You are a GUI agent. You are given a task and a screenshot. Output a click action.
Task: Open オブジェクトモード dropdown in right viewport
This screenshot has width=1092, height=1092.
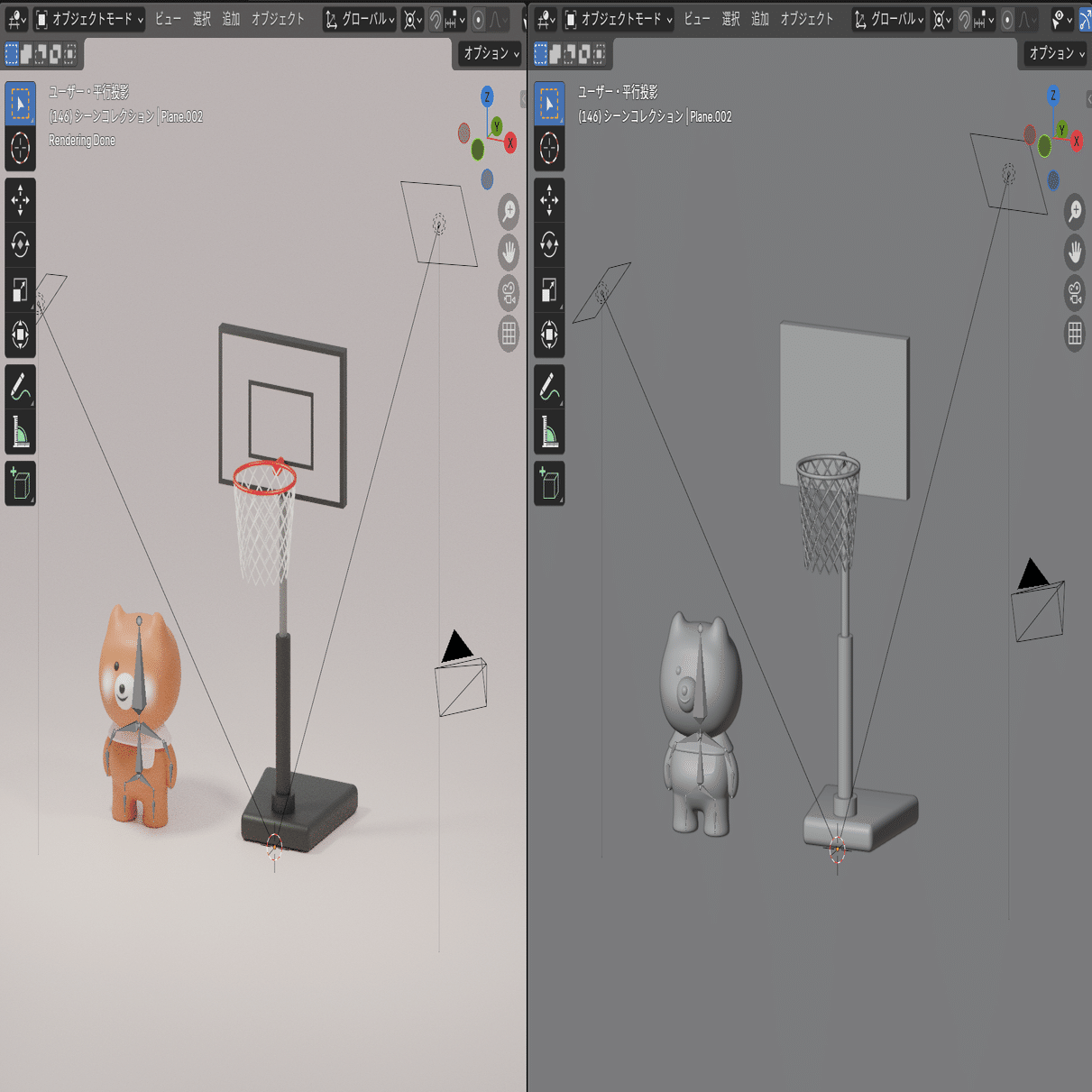click(x=619, y=19)
